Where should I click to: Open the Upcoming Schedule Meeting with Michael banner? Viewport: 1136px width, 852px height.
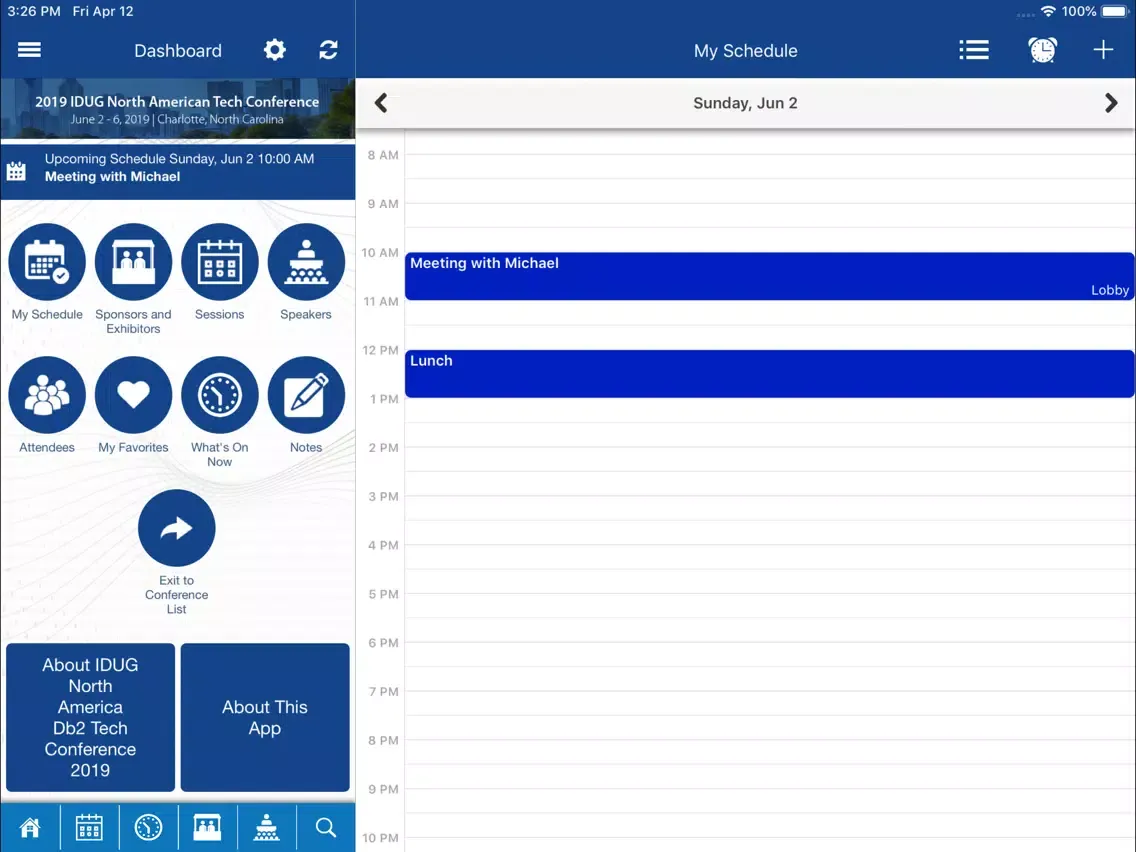pyautogui.click(x=178, y=171)
